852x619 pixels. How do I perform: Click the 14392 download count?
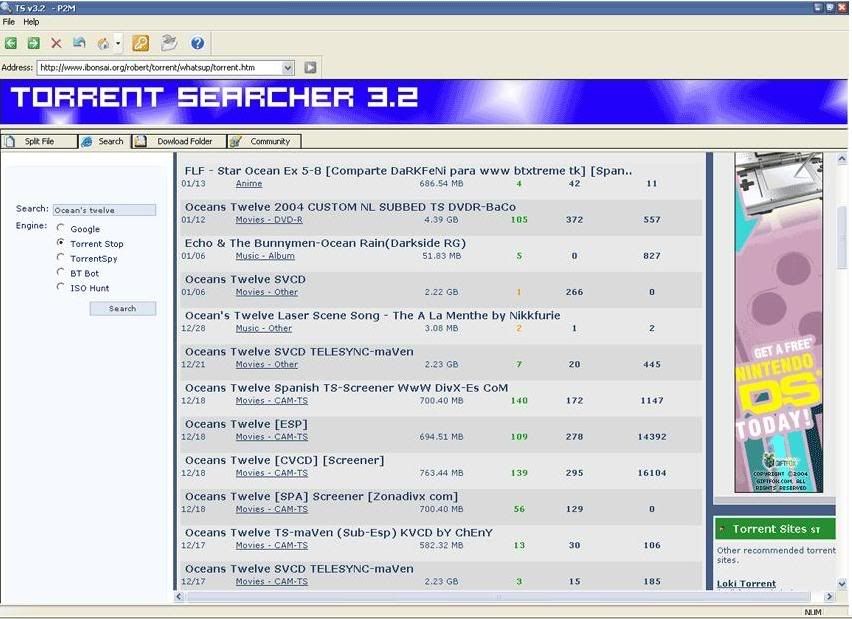click(651, 437)
